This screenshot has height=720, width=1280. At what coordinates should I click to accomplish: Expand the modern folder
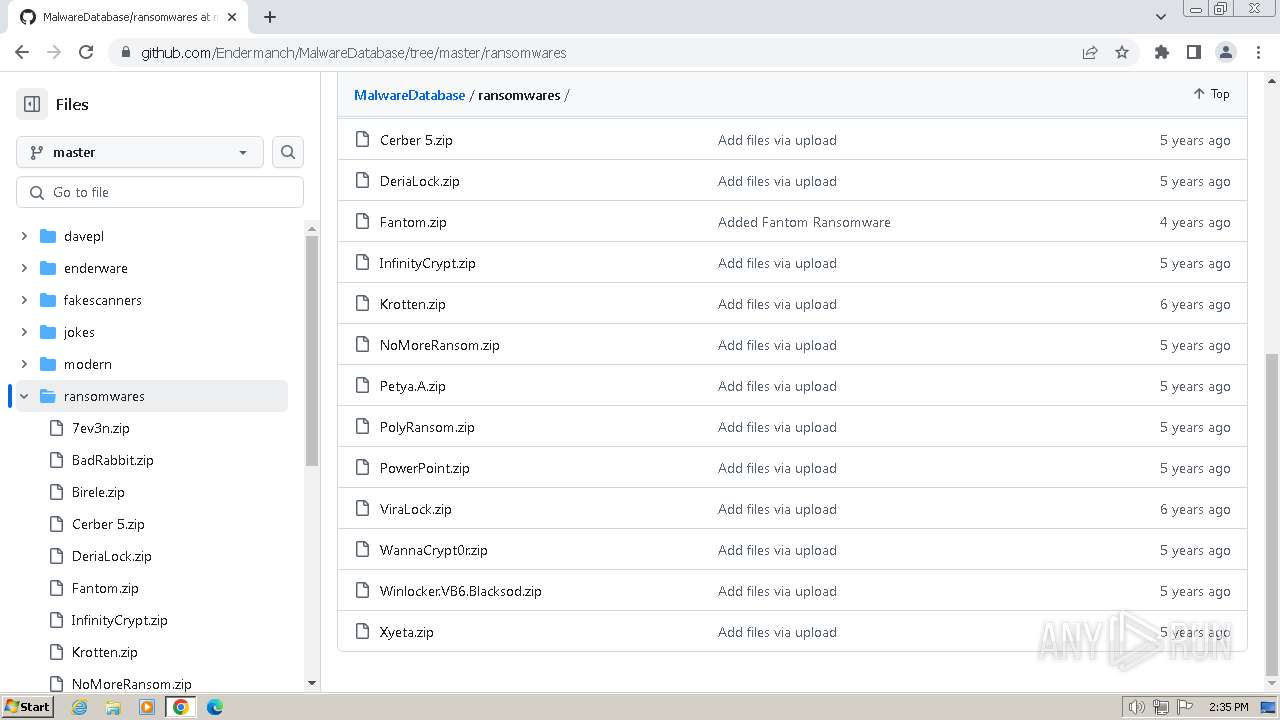click(x=24, y=364)
